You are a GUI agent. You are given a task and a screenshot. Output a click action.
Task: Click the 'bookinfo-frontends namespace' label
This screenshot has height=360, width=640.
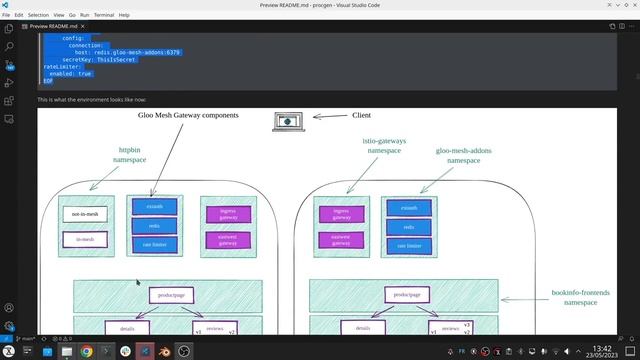pyautogui.click(x=580, y=298)
